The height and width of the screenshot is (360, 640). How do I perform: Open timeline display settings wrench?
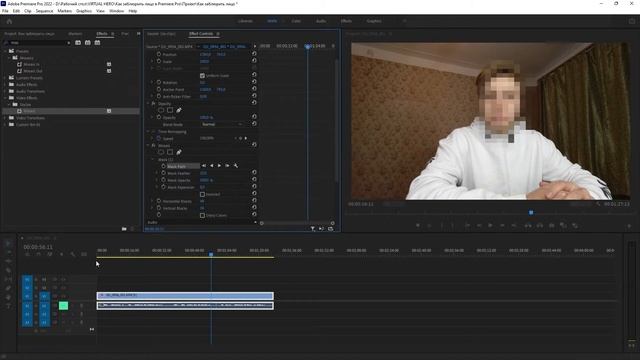[73, 254]
